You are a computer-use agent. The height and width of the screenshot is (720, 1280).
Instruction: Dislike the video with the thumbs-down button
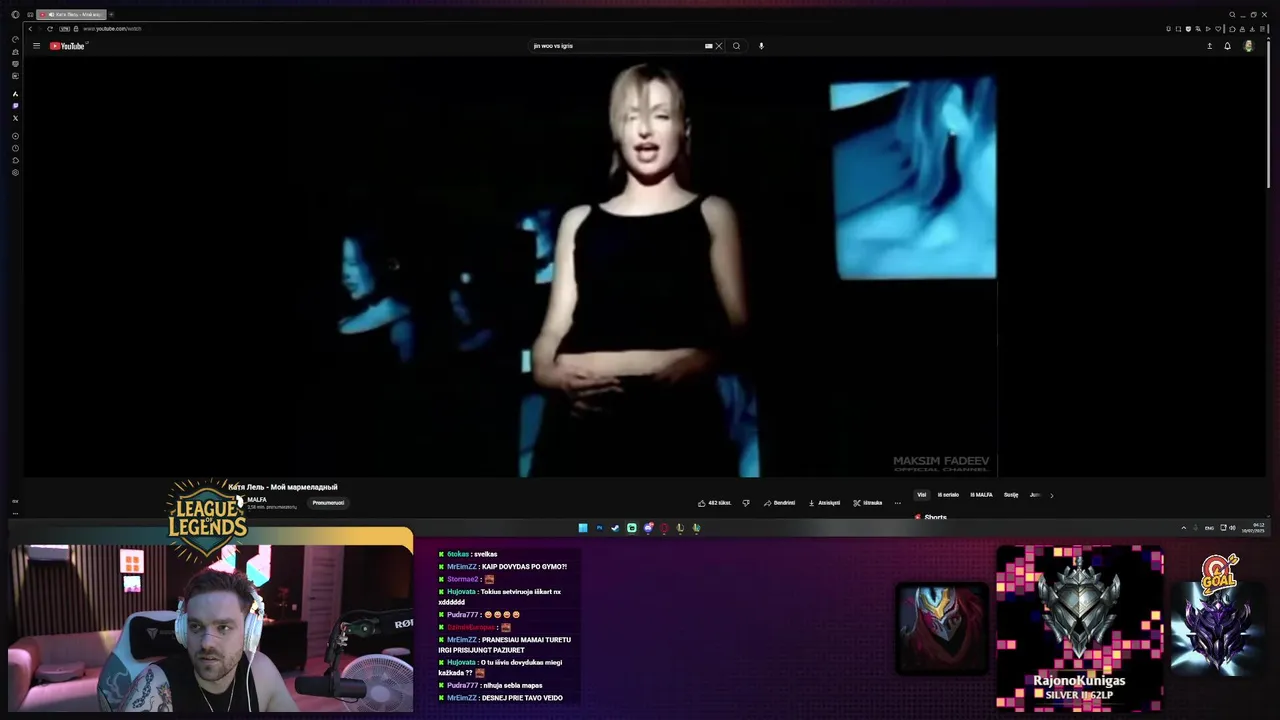pos(746,503)
